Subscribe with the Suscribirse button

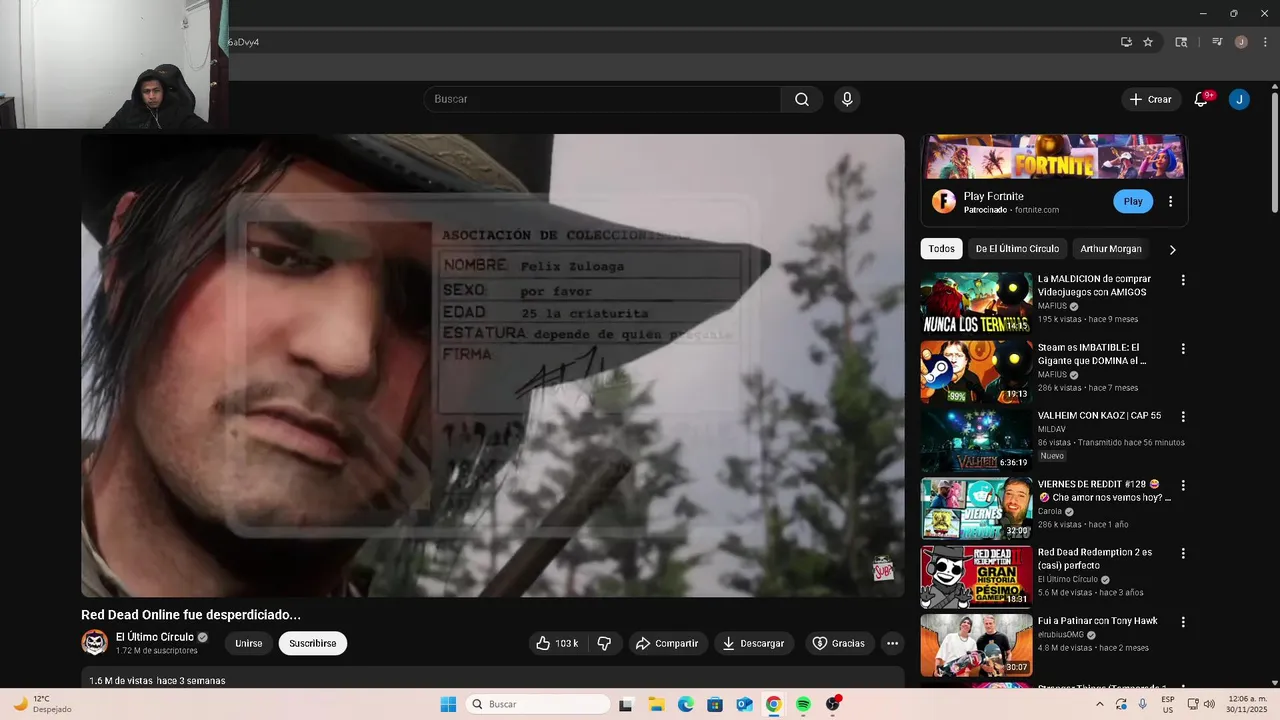tap(313, 643)
